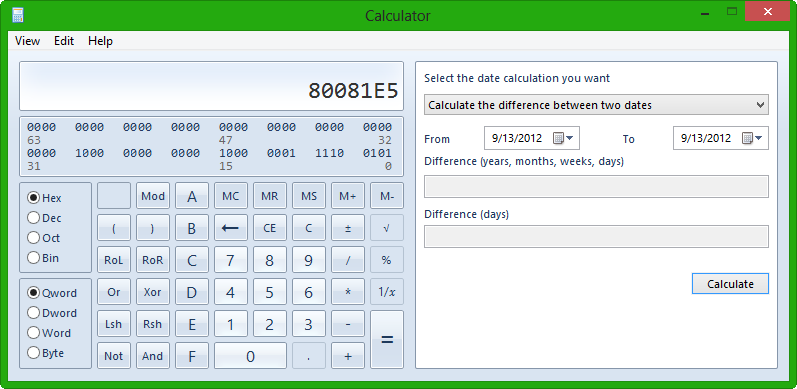Click the 80081E5 calculator display
This screenshot has height=389, width=797.
[x=211, y=86]
